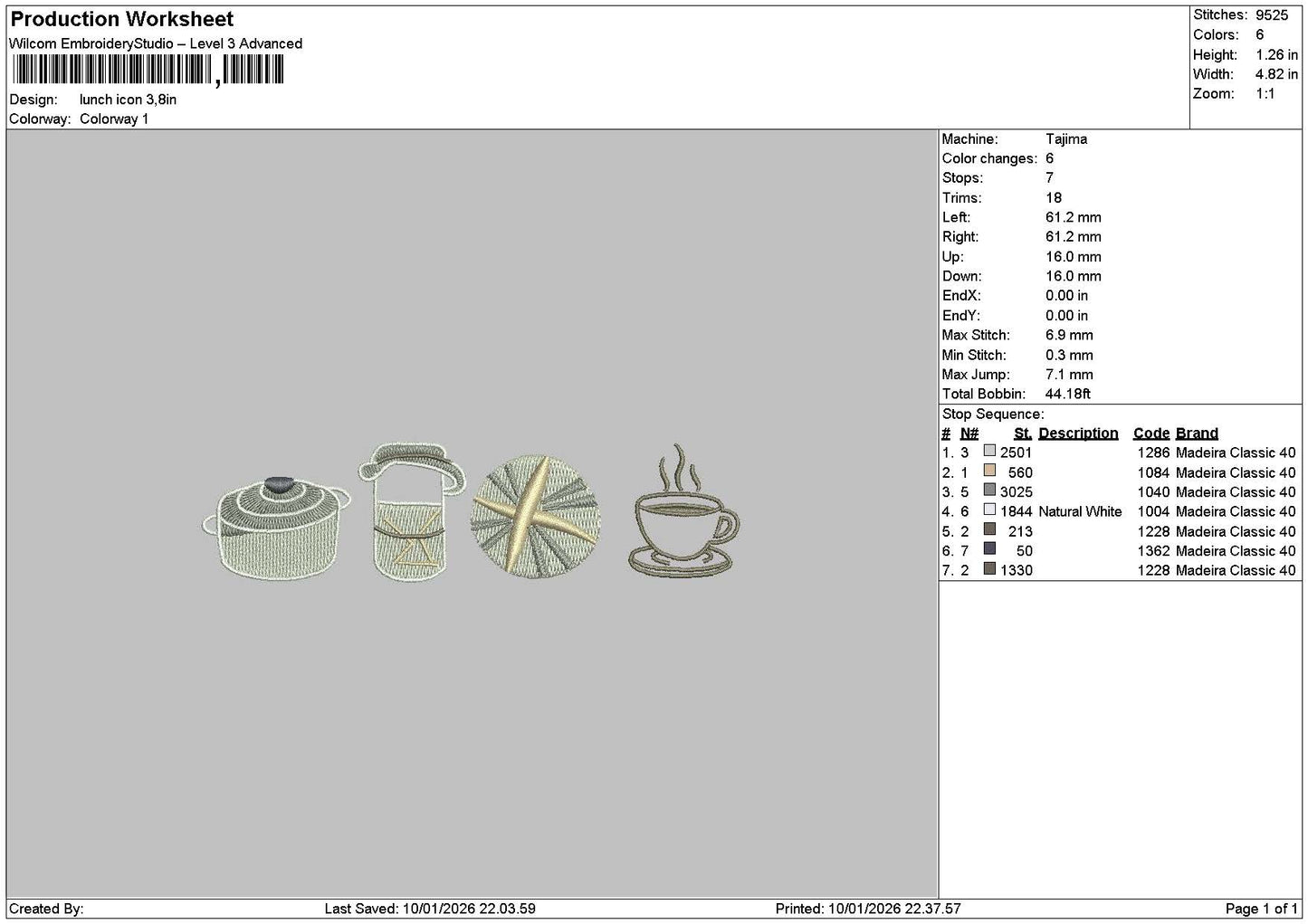The image size is (1308, 924).
Task: Click code 1084 in stop sequence
Action: pyautogui.click(x=1153, y=472)
